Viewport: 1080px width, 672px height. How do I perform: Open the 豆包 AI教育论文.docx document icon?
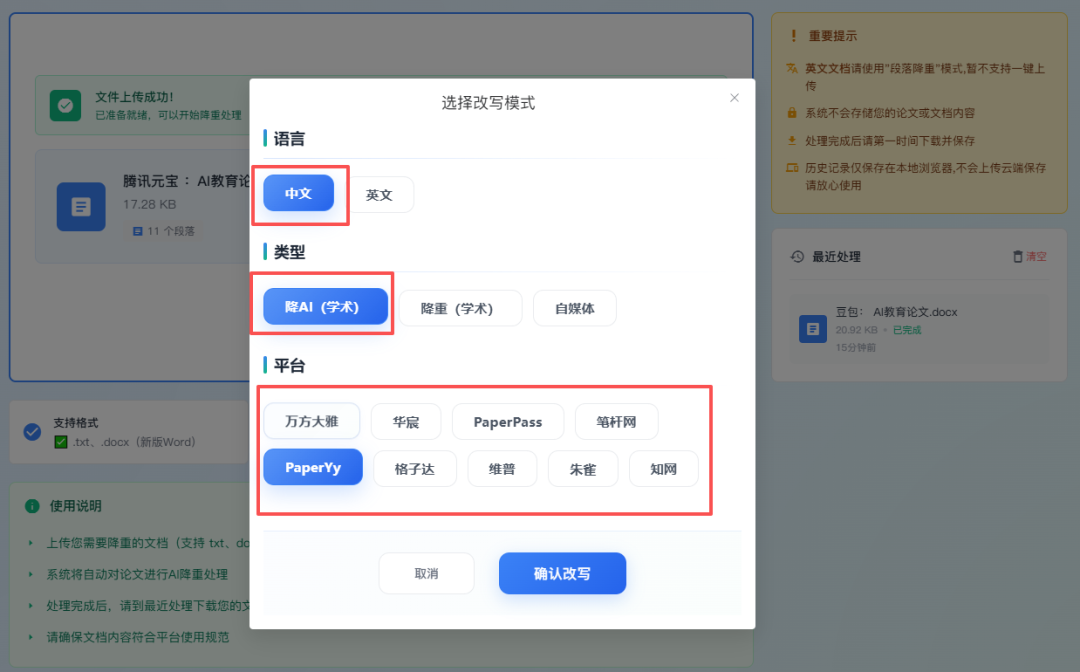point(812,329)
